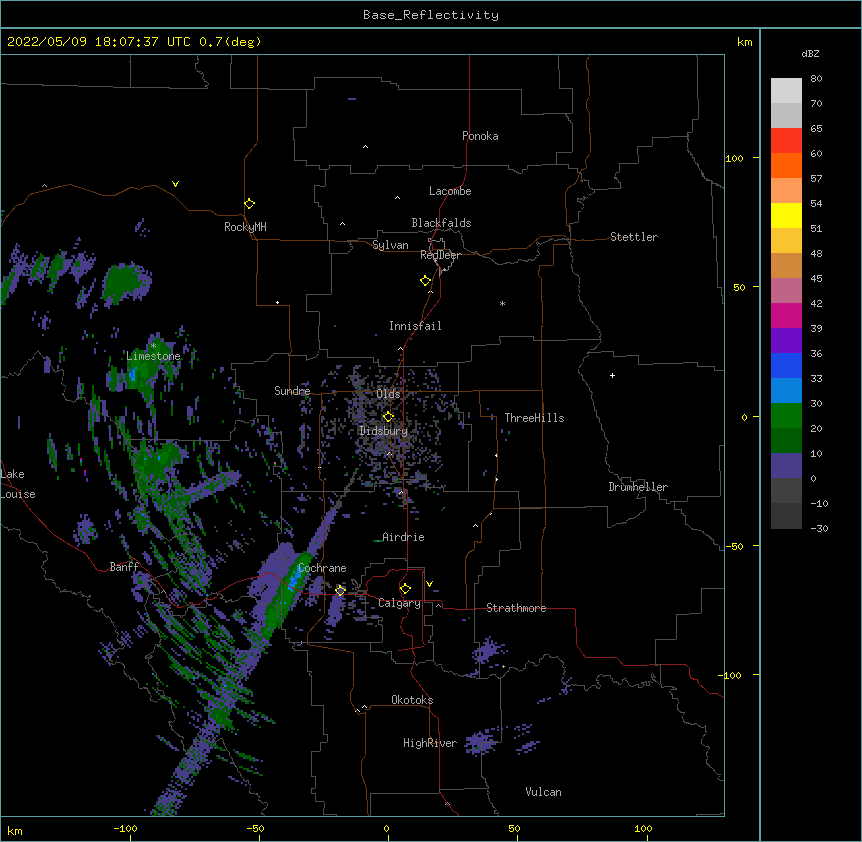Click the yellow diamond marker above RockyMH
Image resolution: width=862 pixels, height=842 pixels.
tap(249, 204)
